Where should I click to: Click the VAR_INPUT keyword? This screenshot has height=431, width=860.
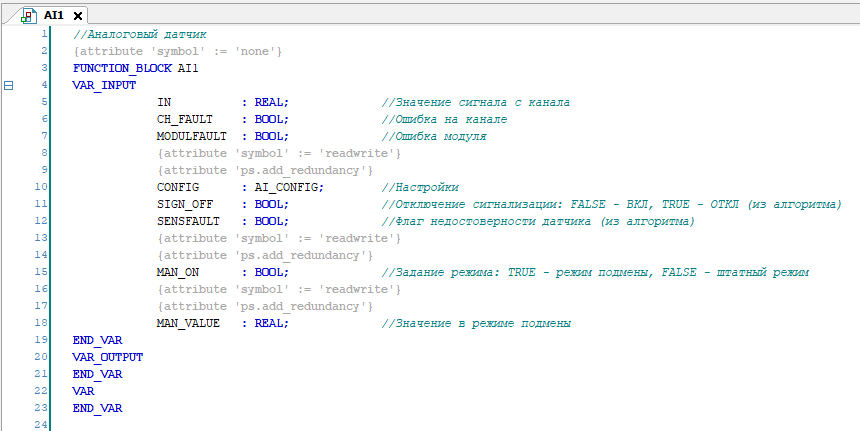(104, 85)
